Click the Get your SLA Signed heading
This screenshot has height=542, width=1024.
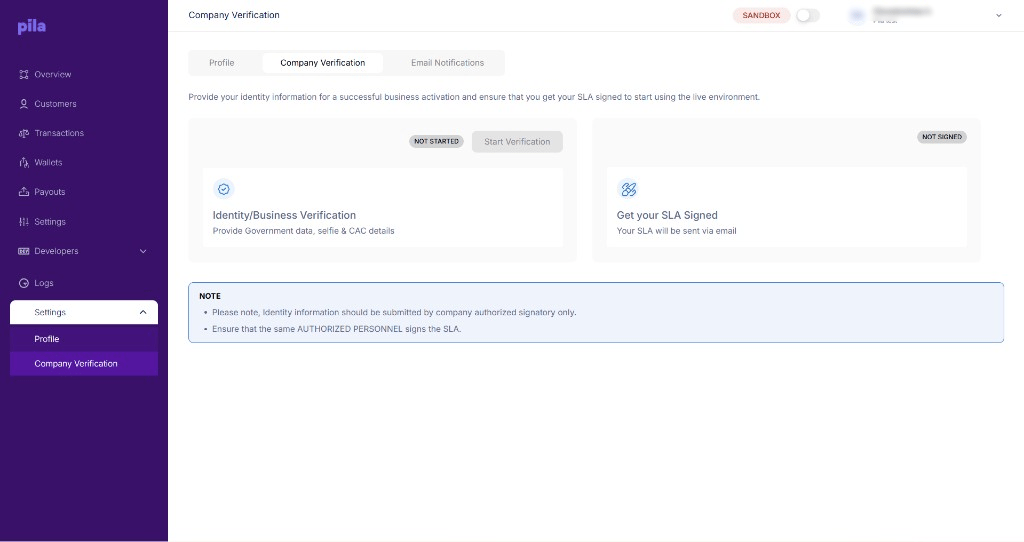(667, 215)
